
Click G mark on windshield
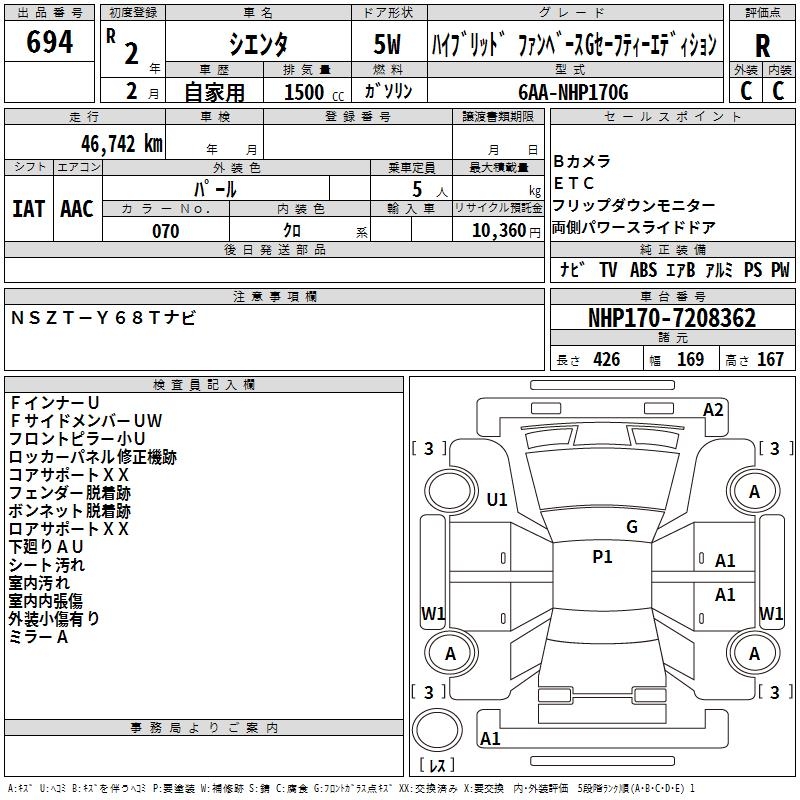click(x=632, y=527)
